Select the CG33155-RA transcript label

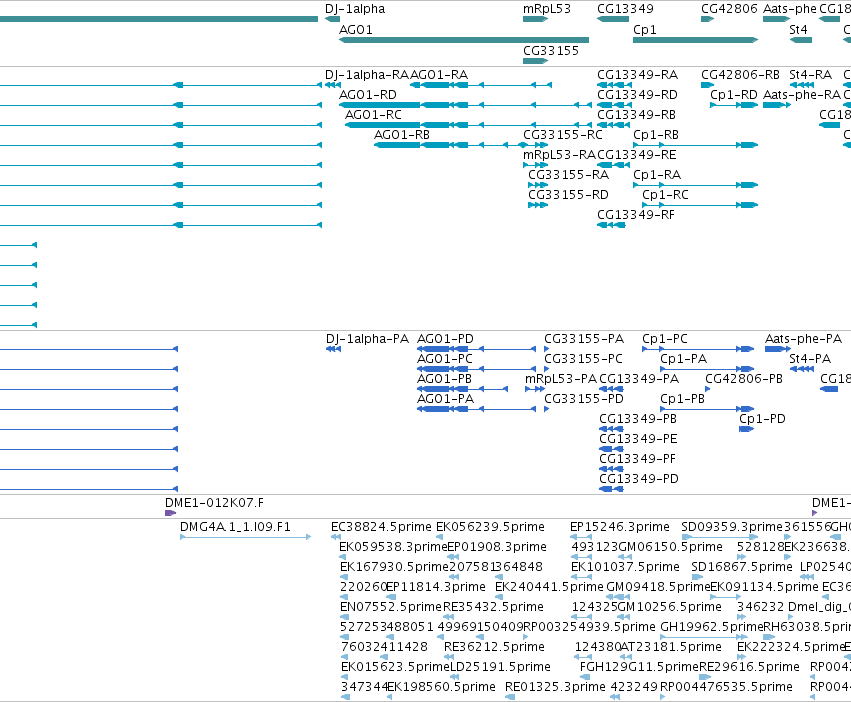coord(568,175)
